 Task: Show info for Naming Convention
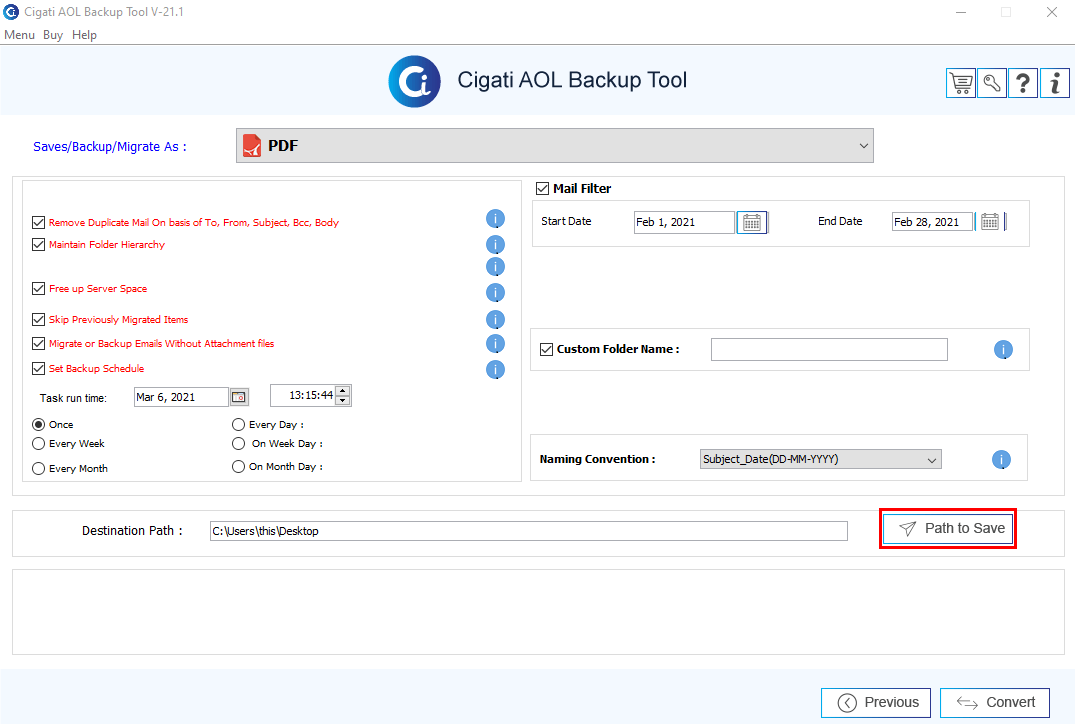click(x=1001, y=459)
